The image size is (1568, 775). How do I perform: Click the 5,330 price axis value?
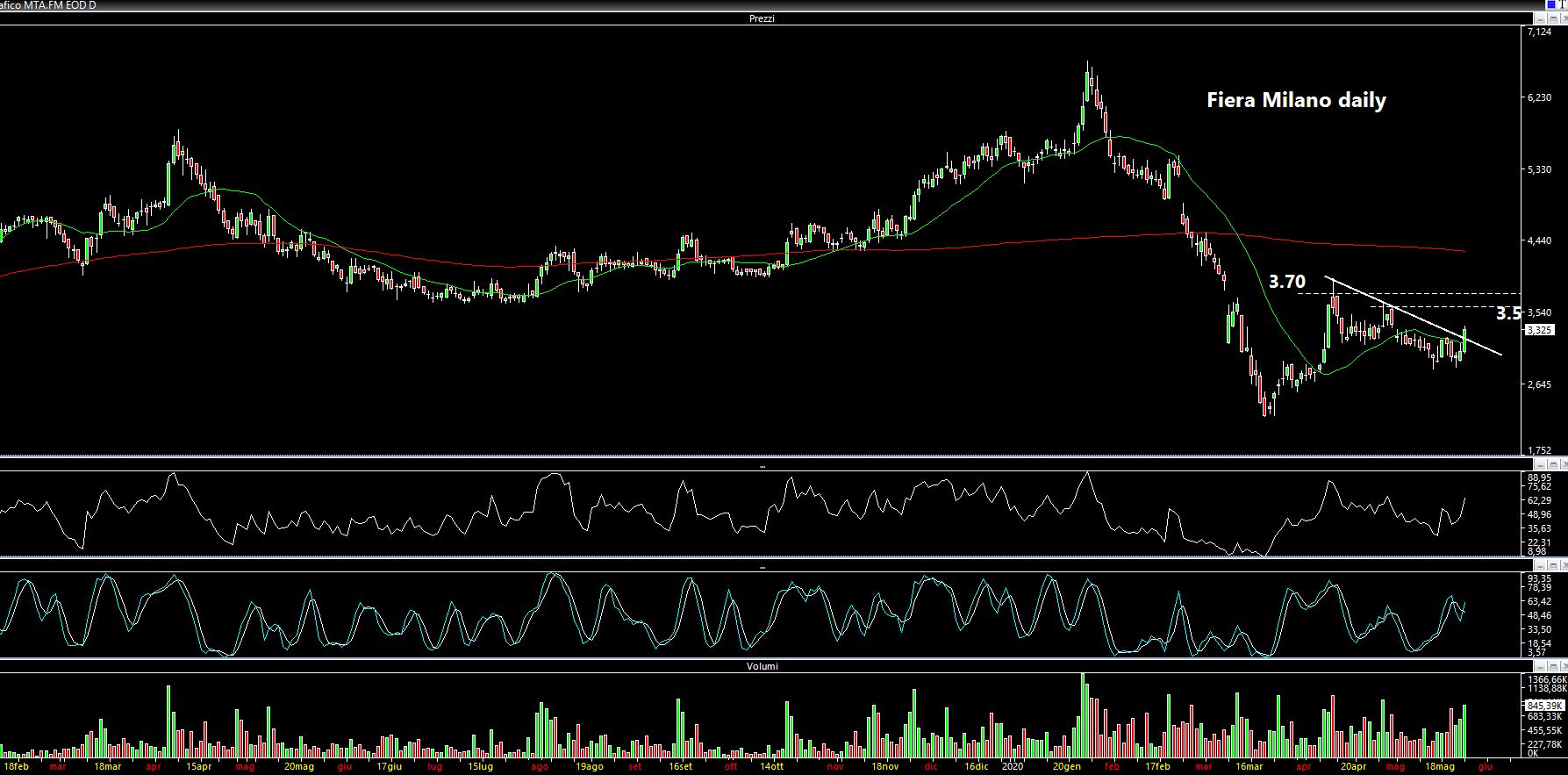1539,169
